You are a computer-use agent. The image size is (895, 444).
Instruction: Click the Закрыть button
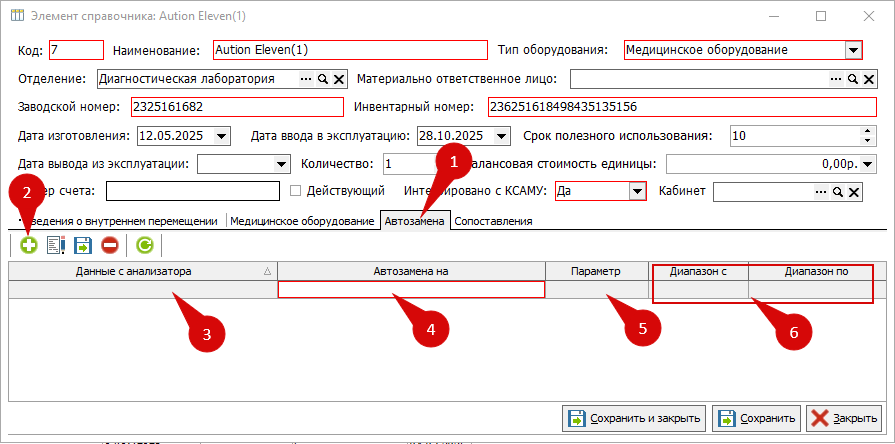click(845, 418)
